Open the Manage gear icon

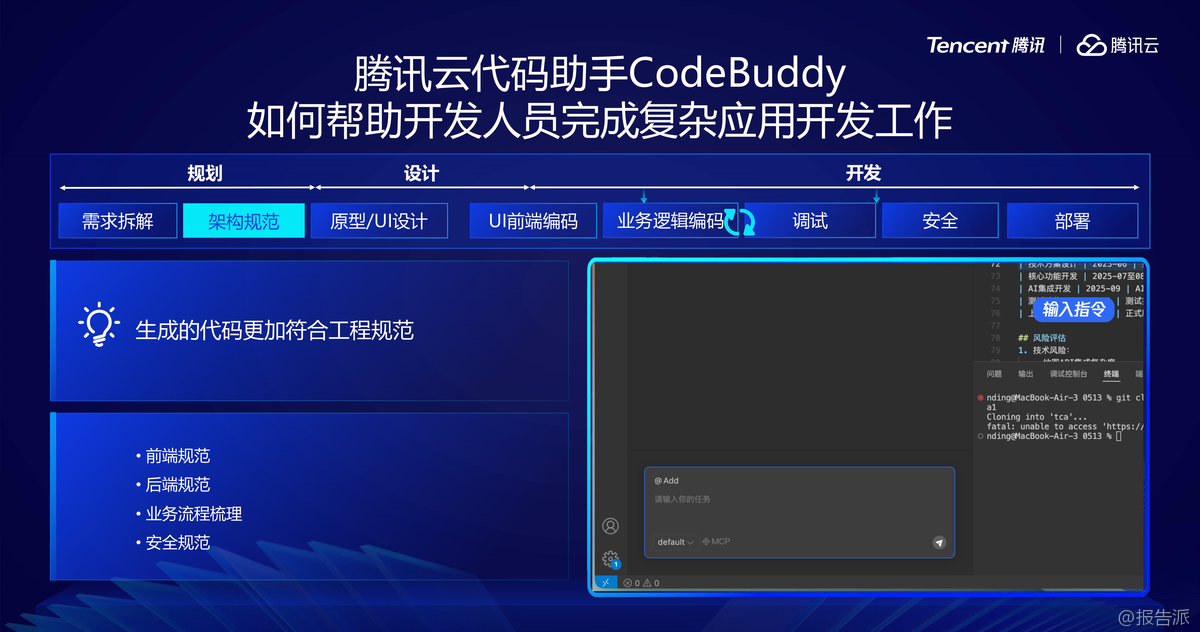pyautogui.click(x=610, y=559)
